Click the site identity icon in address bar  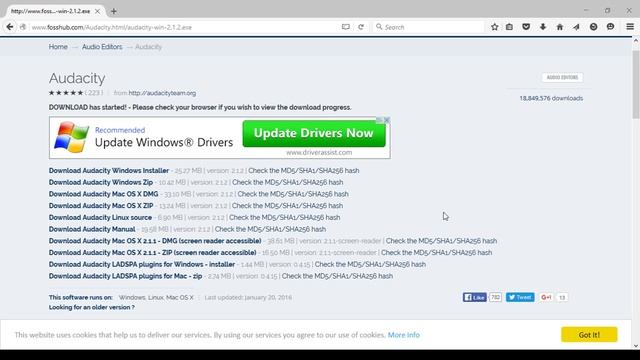pyautogui.click(x=23, y=27)
